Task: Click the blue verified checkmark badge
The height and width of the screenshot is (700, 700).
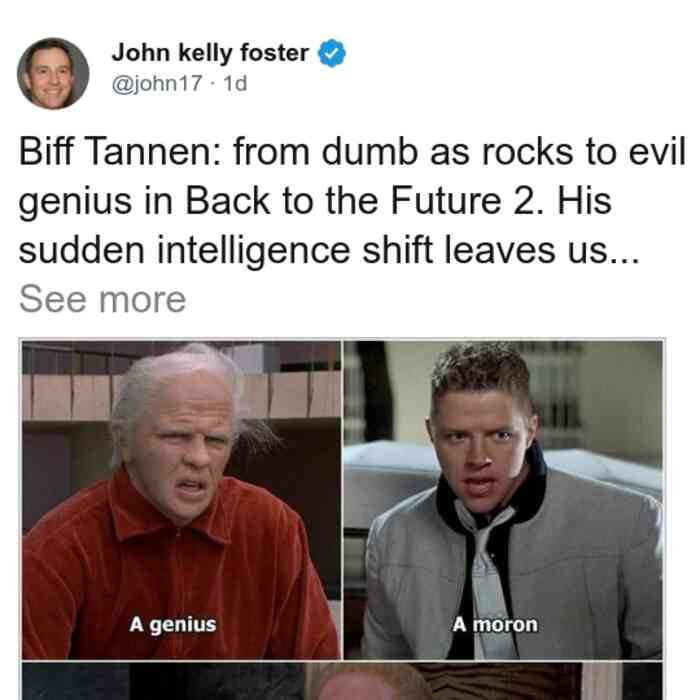Action: (332, 53)
